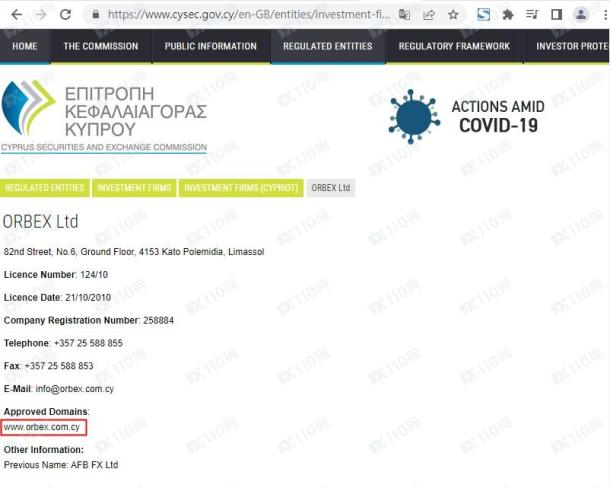The height and width of the screenshot is (488, 610).
Task: Open the translate page icon in the address bar
Action: [405, 15]
